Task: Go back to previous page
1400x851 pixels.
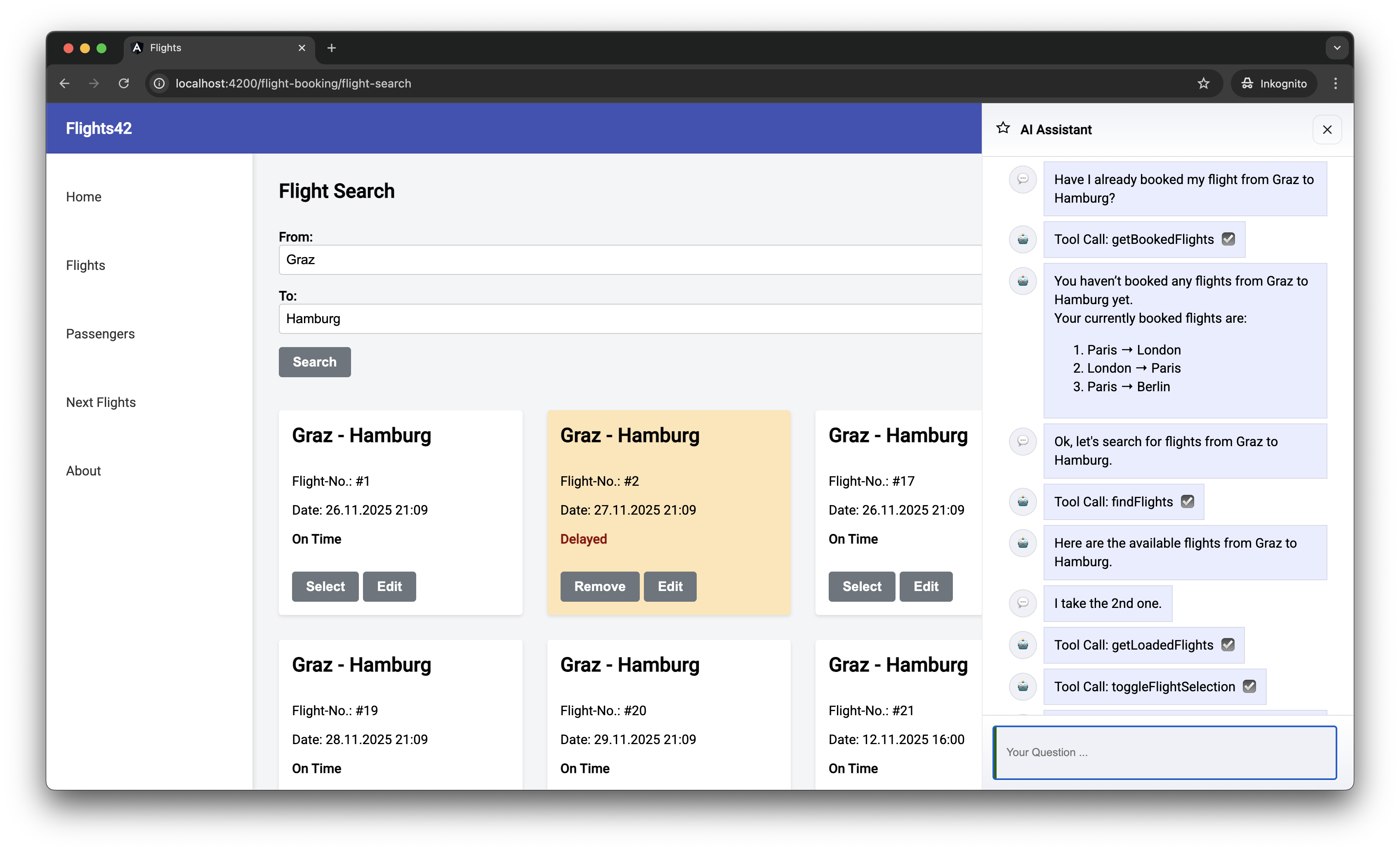Action: (64, 83)
